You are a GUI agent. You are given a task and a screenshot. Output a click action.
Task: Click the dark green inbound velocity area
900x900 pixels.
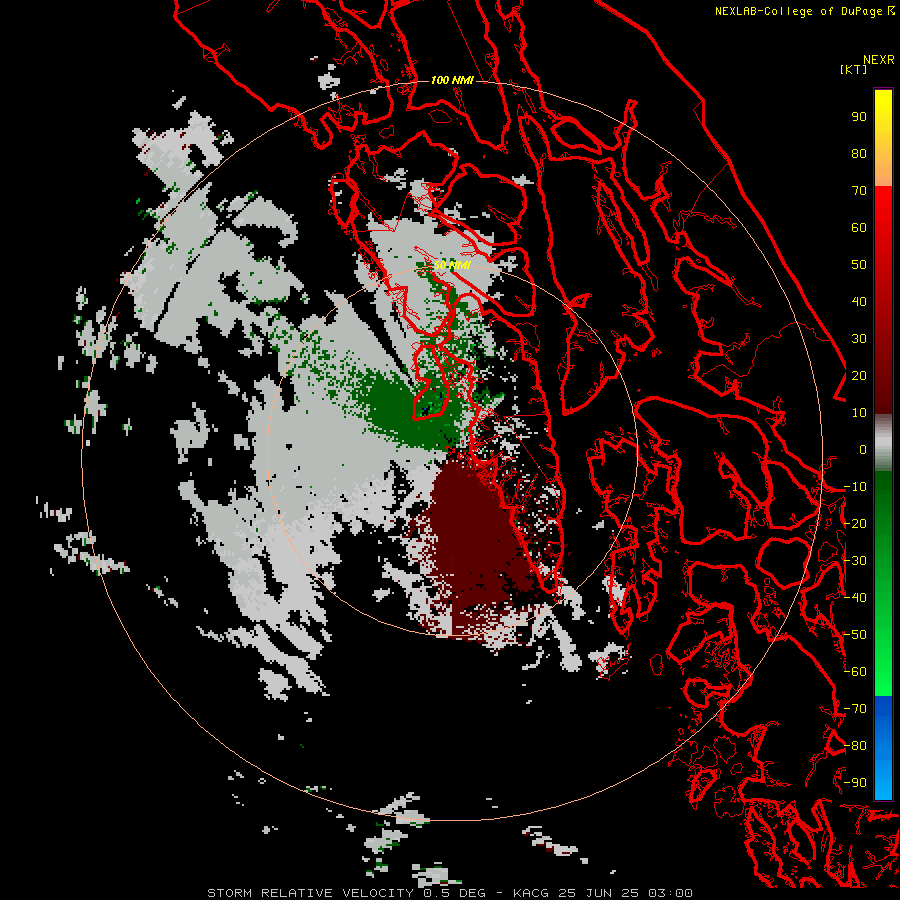(408, 410)
